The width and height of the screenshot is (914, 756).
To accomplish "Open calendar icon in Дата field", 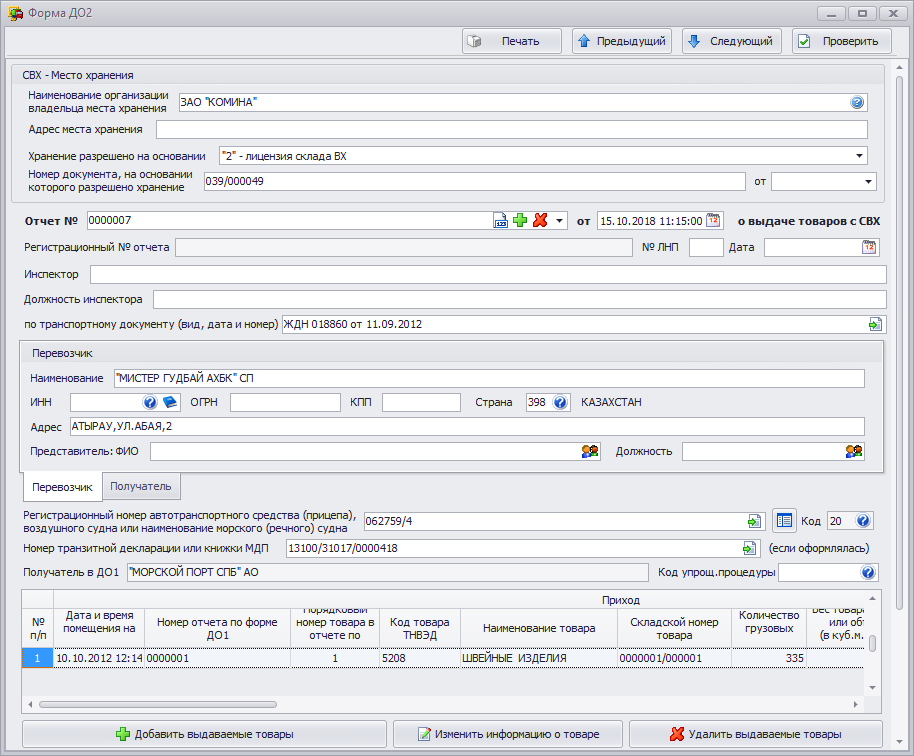I will [x=869, y=247].
